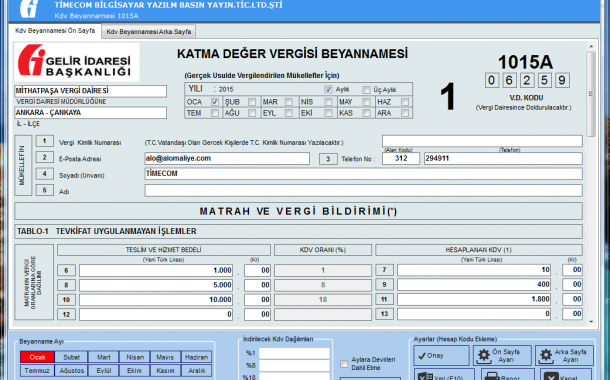Check the EYL month checkbox
The height and width of the screenshot is (380, 610).
tap(289, 113)
